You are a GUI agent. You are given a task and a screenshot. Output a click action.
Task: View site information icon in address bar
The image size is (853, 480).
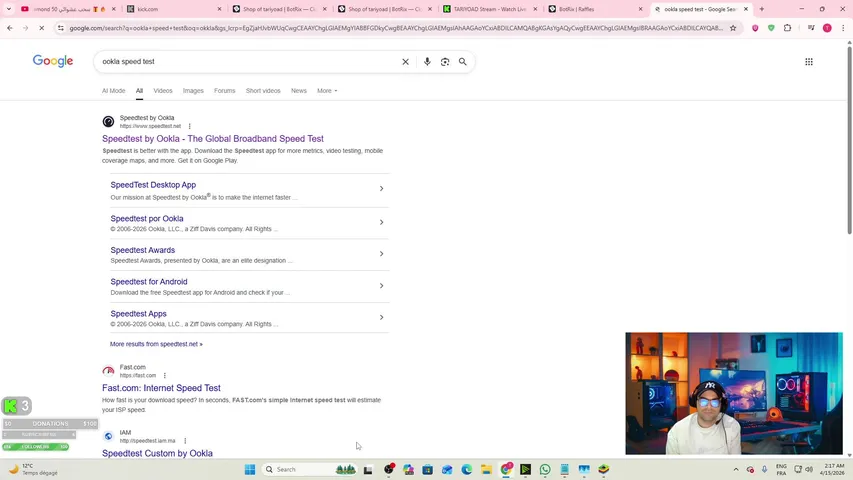tap(61, 28)
